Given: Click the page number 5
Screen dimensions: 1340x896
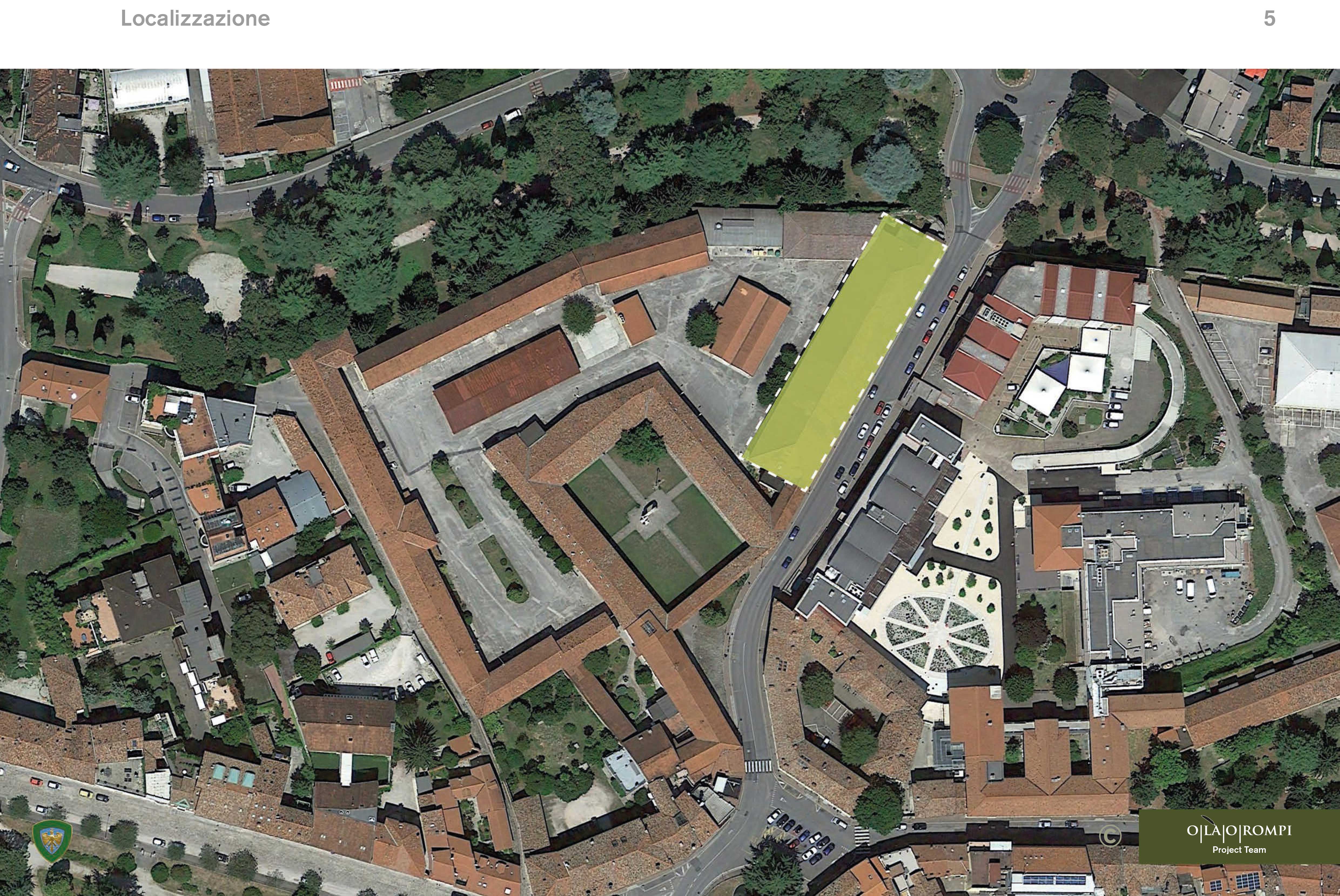Looking at the screenshot, I should click(x=1269, y=19).
